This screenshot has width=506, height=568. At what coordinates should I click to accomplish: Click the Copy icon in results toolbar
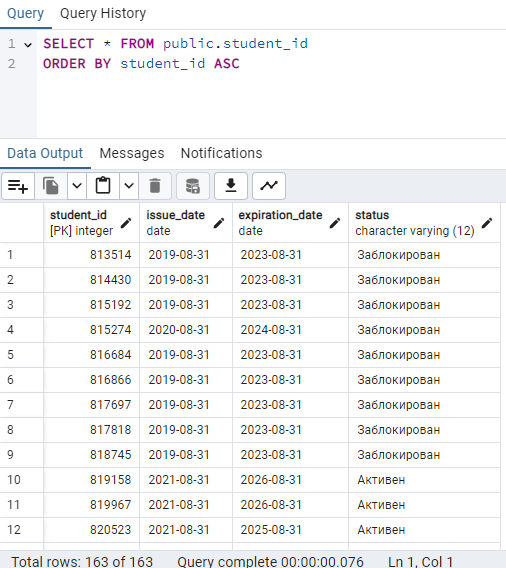(x=51, y=186)
